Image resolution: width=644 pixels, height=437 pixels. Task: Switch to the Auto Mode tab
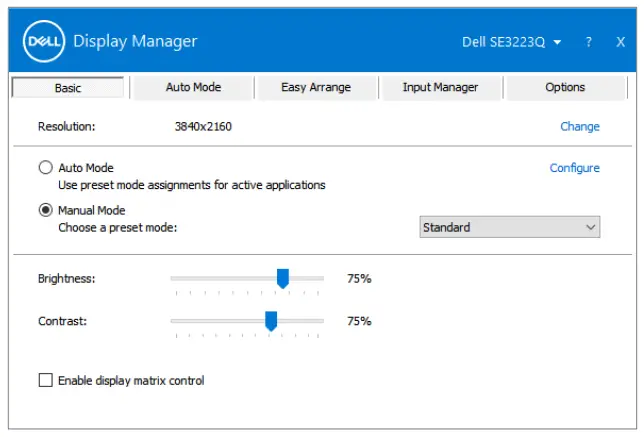pyautogui.click(x=193, y=87)
